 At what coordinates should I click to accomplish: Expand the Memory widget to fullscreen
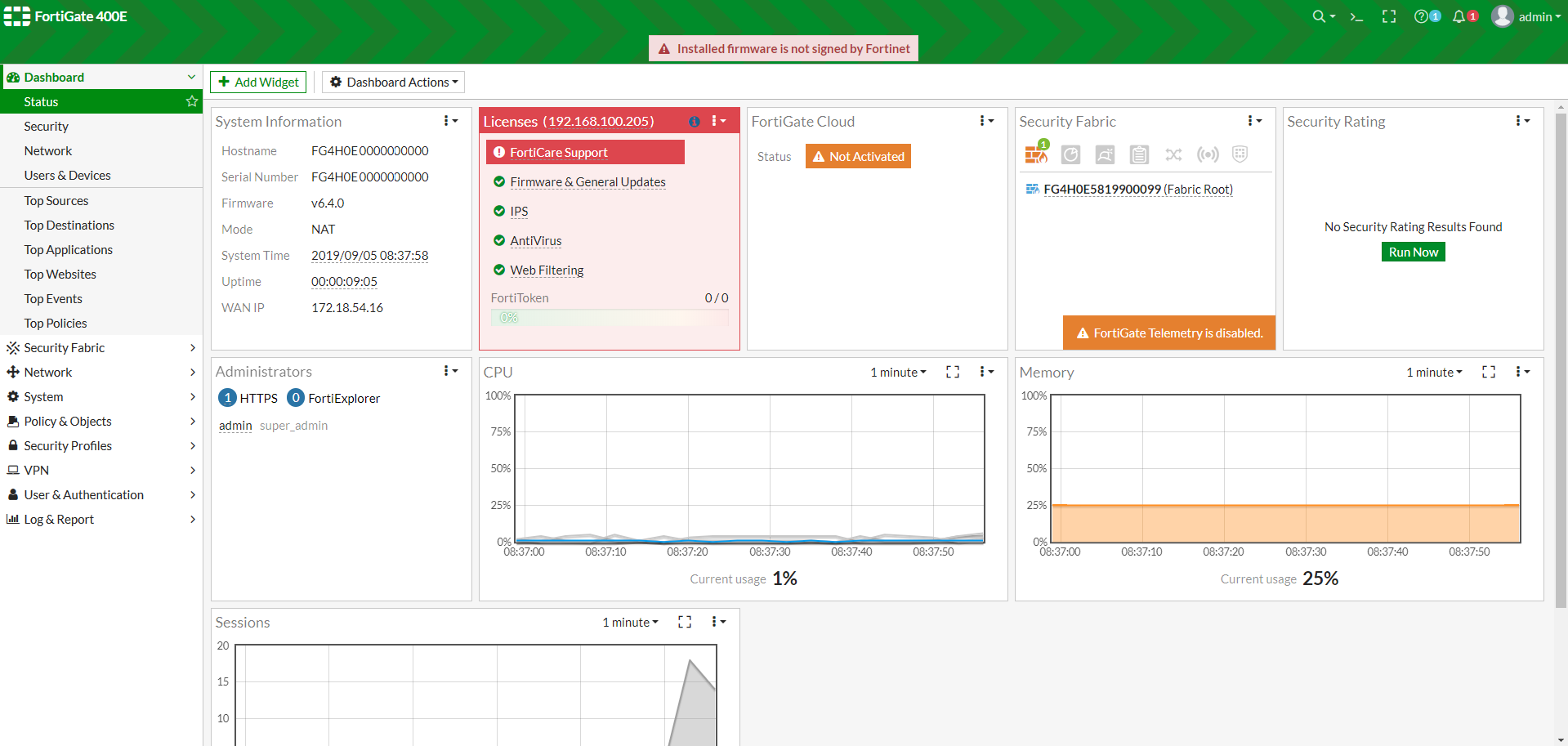click(1489, 372)
